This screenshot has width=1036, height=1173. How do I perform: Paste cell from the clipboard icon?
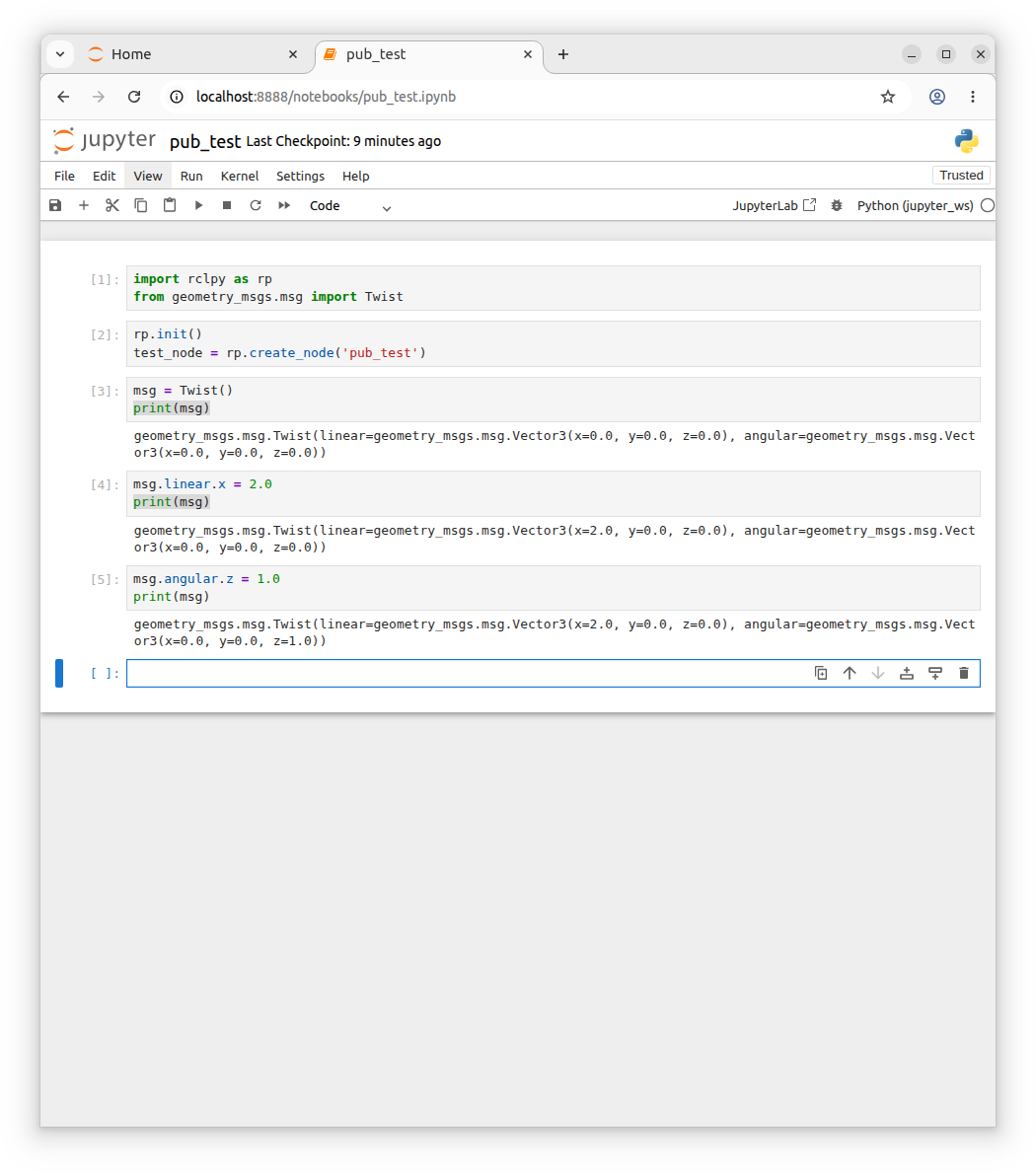(170, 205)
